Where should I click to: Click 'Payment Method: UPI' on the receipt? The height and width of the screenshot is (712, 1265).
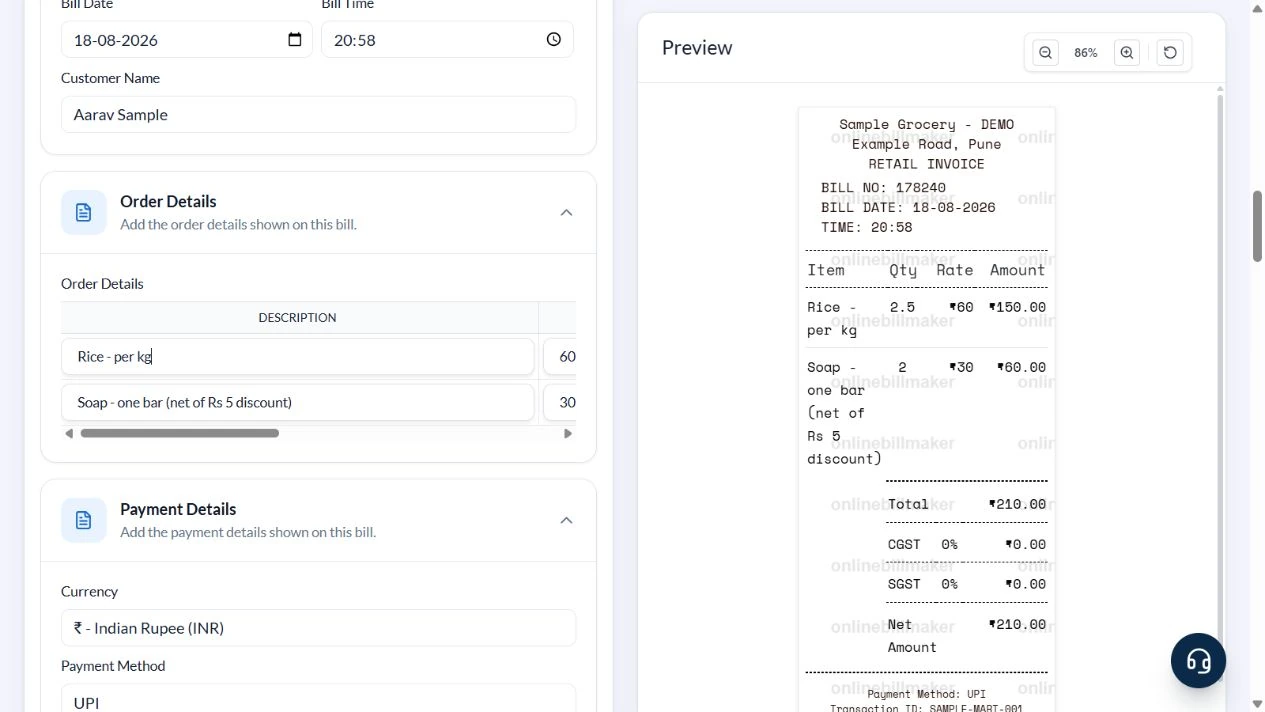(x=926, y=694)
